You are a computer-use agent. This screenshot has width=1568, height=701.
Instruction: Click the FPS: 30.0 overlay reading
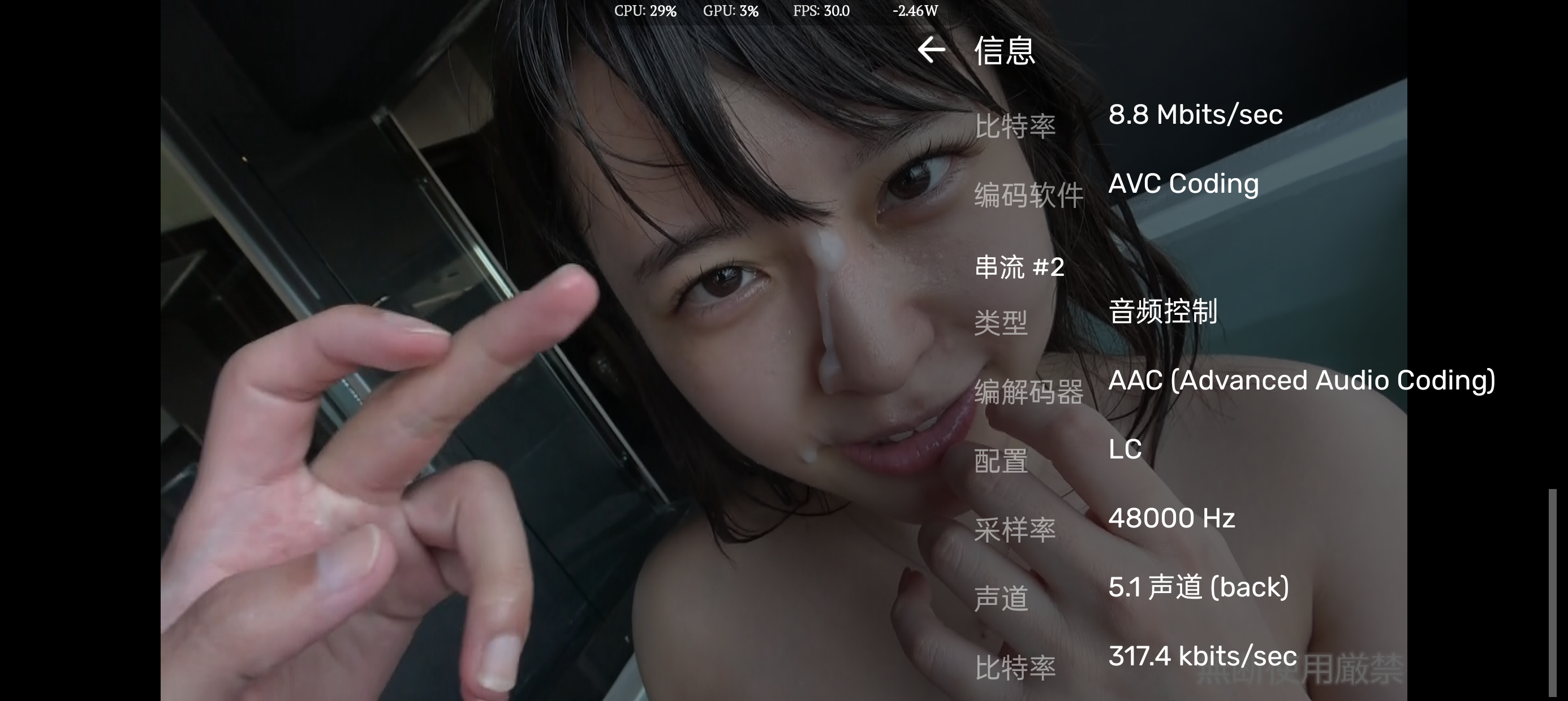coord(821,11)
